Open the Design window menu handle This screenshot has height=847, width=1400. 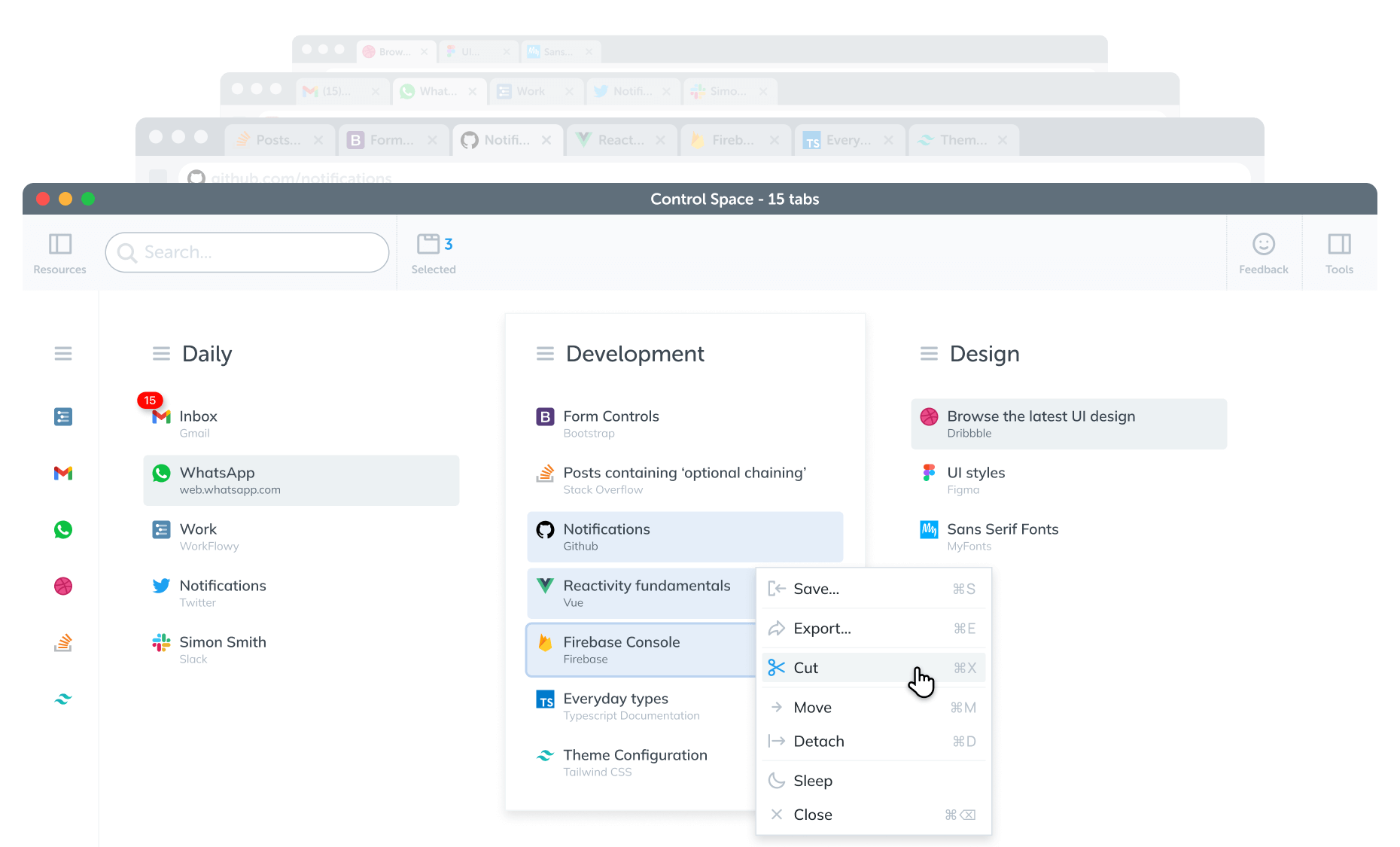pos(929,353)
